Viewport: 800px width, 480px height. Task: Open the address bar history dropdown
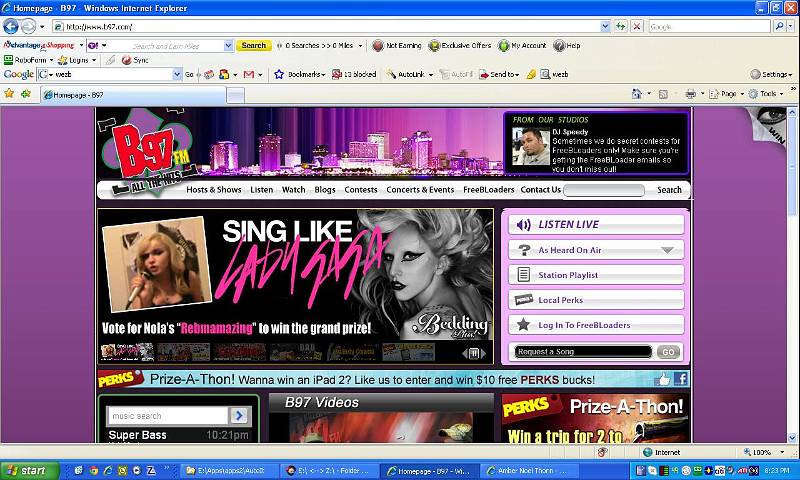[x=605, y=26]
